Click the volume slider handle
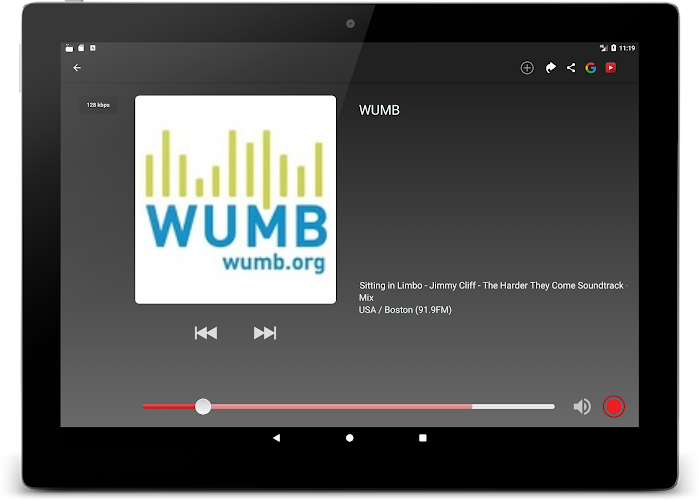Image resolution: width=699 pixels, height=500 pixels. pyautogui.click(x=203, y=406)
